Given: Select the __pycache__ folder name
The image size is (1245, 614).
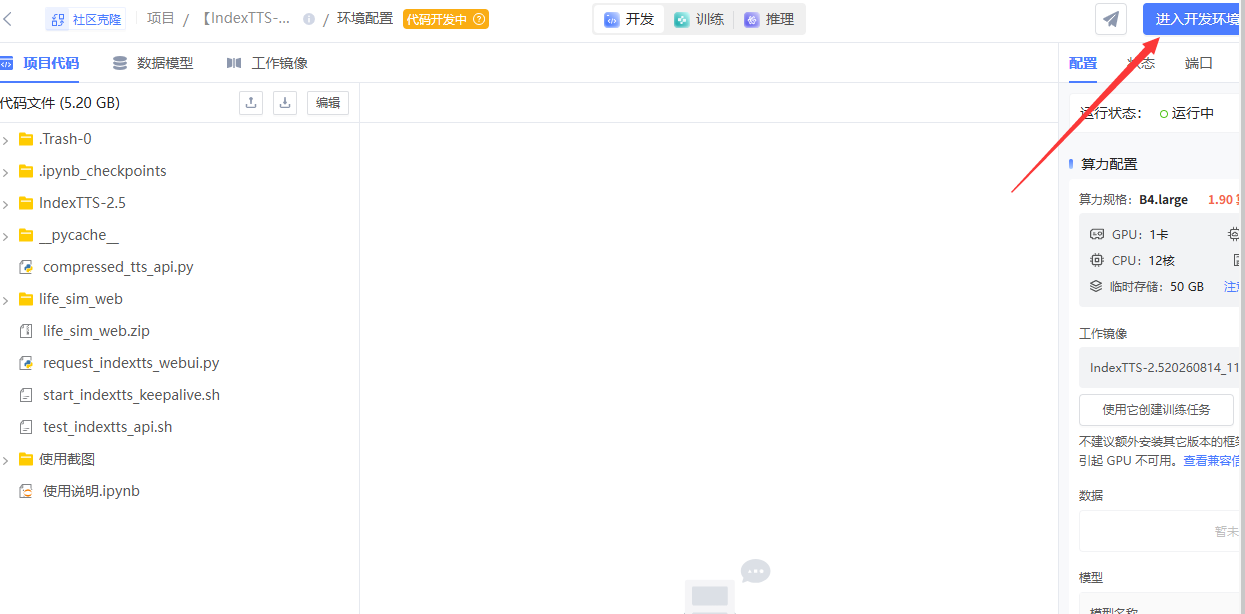Looking at the screenshot, I should [79, 235].
